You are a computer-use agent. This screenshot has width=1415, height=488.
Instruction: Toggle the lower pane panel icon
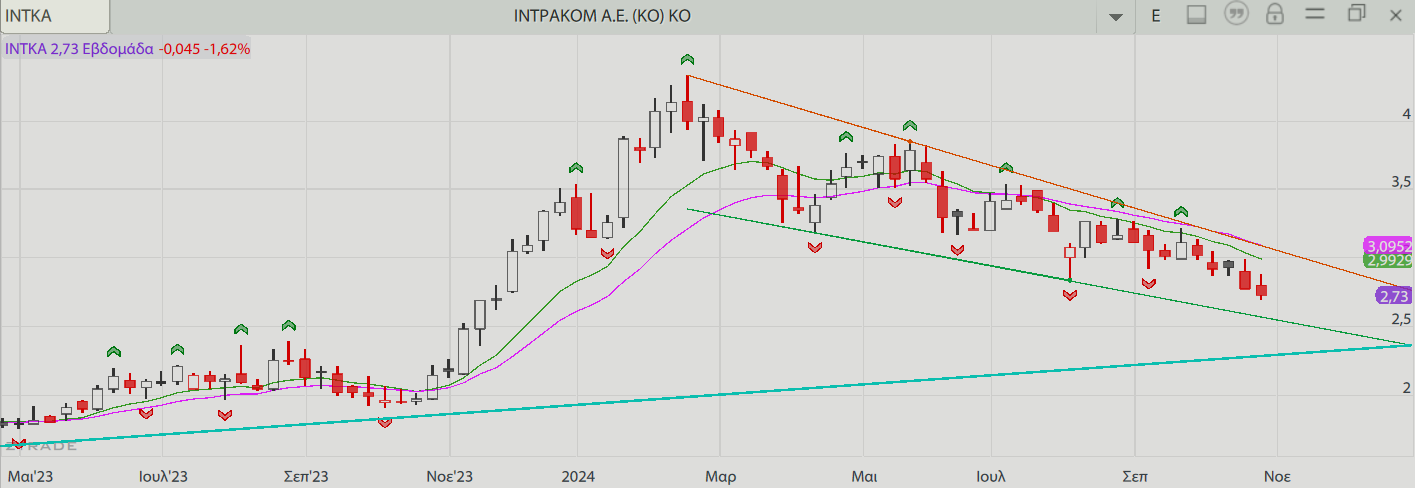[1198, 15]
